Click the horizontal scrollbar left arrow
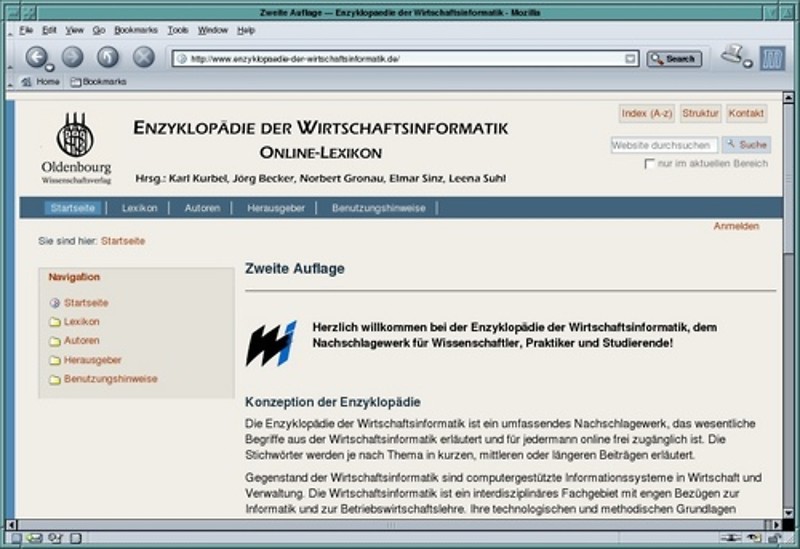Viewport: 800px width, 549px height. (11, 525)
